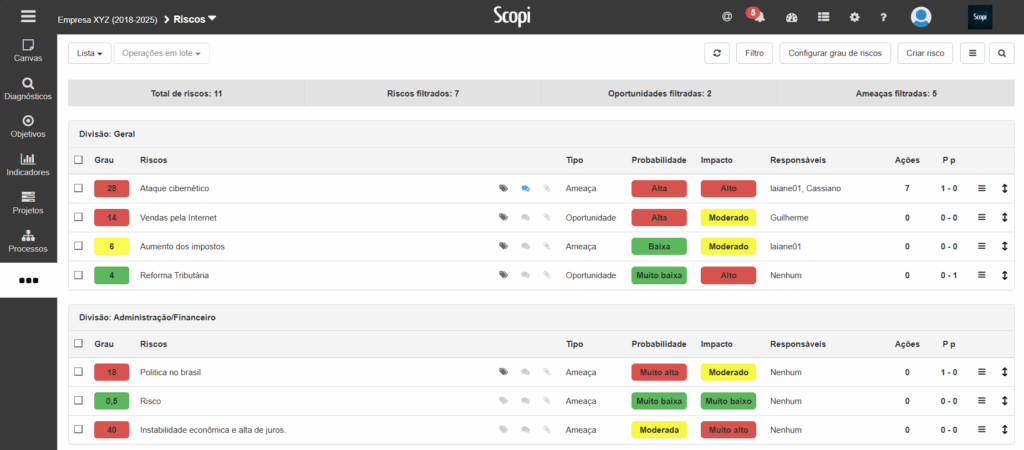
Task: Open comments for the Risco row
Action: pos(526,400)
